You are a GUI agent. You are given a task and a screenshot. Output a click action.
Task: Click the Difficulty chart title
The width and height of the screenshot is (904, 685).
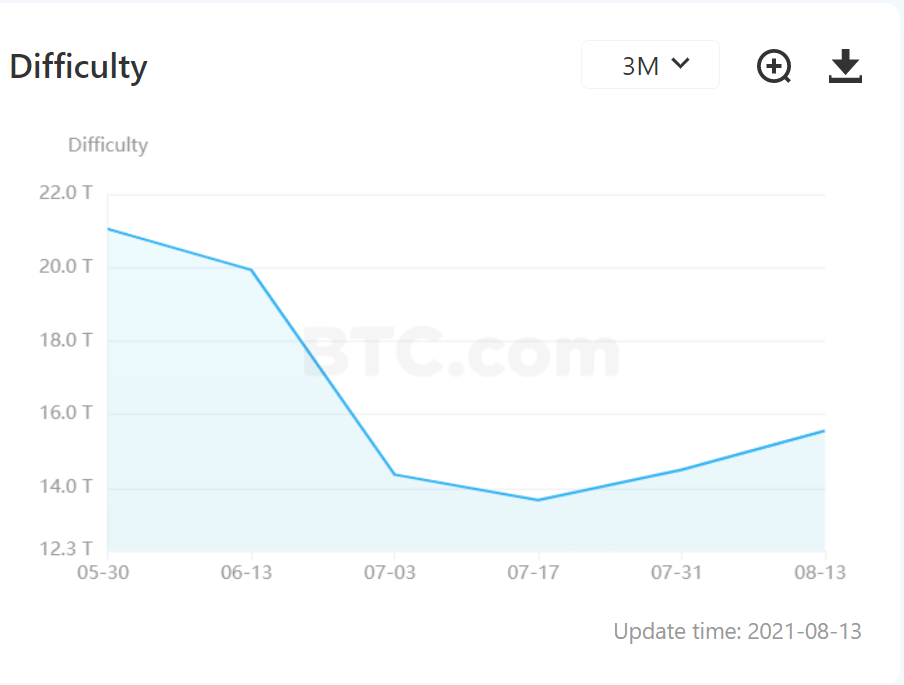coord(78,67)
